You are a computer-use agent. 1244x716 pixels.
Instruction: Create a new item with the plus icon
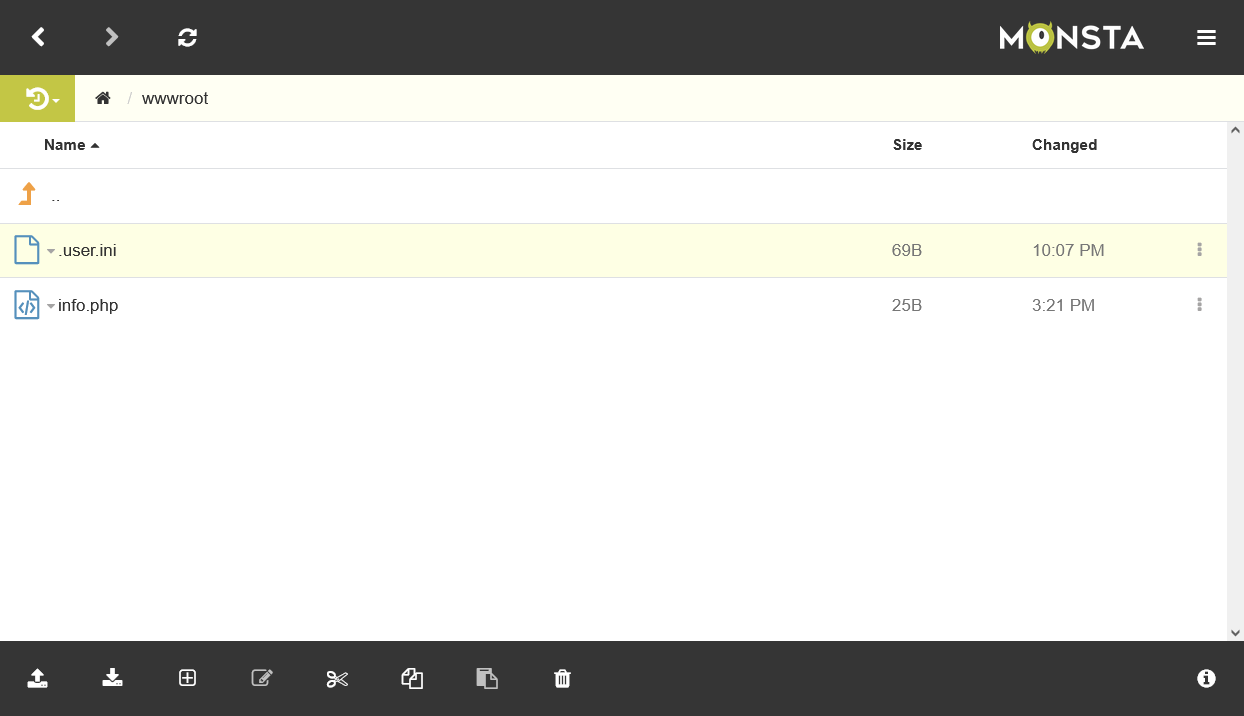pos(187,679)
